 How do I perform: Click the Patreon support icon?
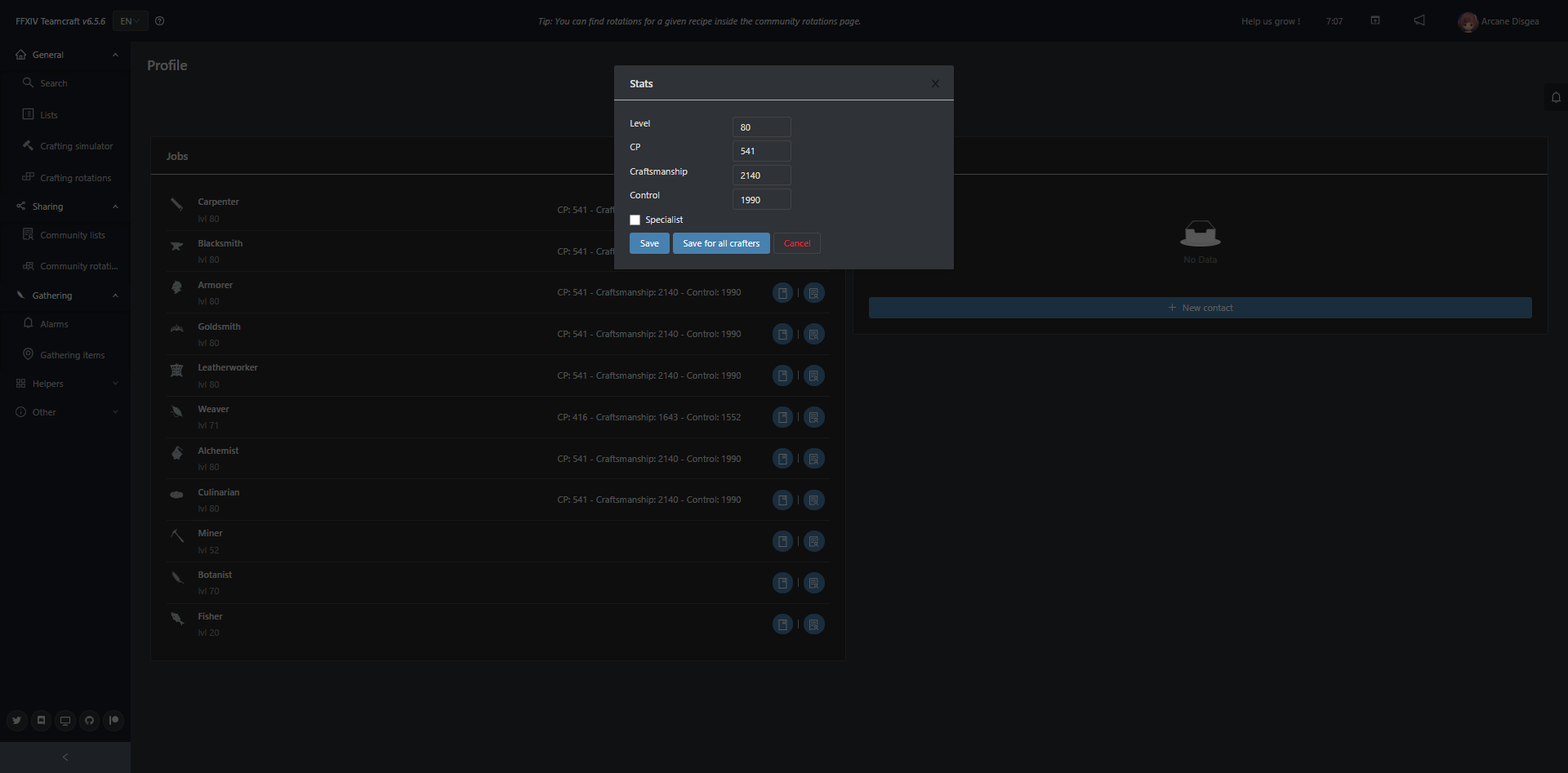coord(114,721)
